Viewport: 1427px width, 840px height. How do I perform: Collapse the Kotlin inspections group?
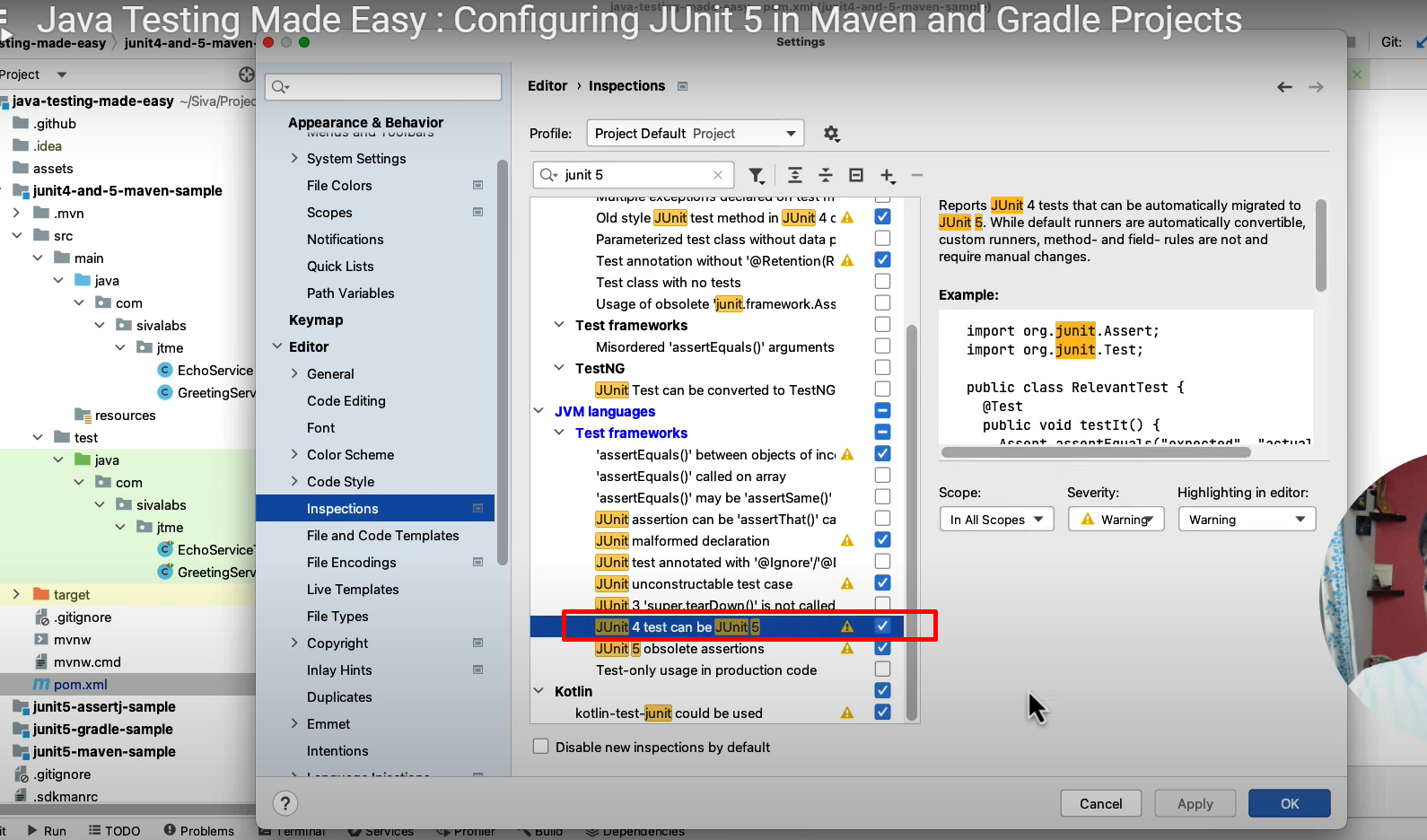tap(538, 691)
